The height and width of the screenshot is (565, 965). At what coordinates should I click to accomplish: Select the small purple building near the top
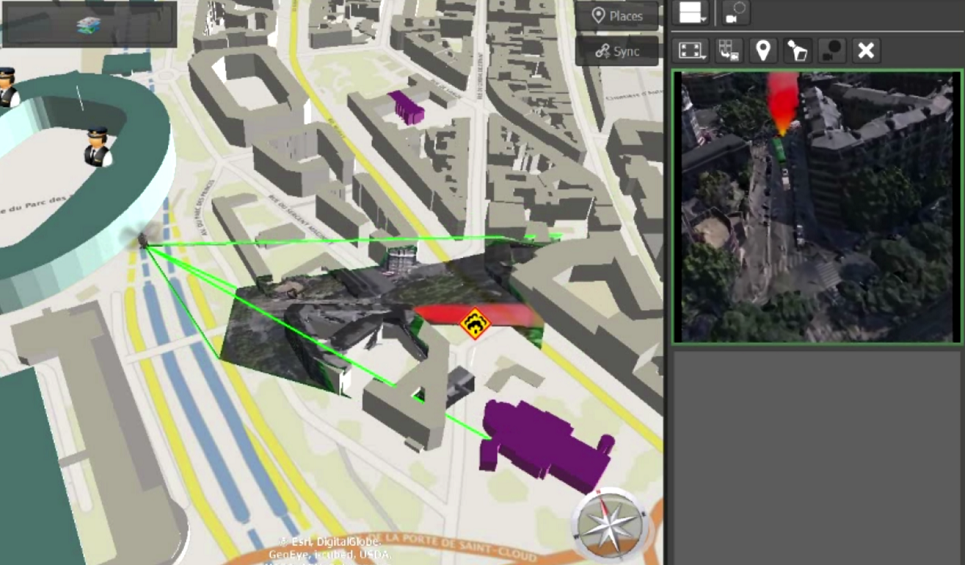407,106
